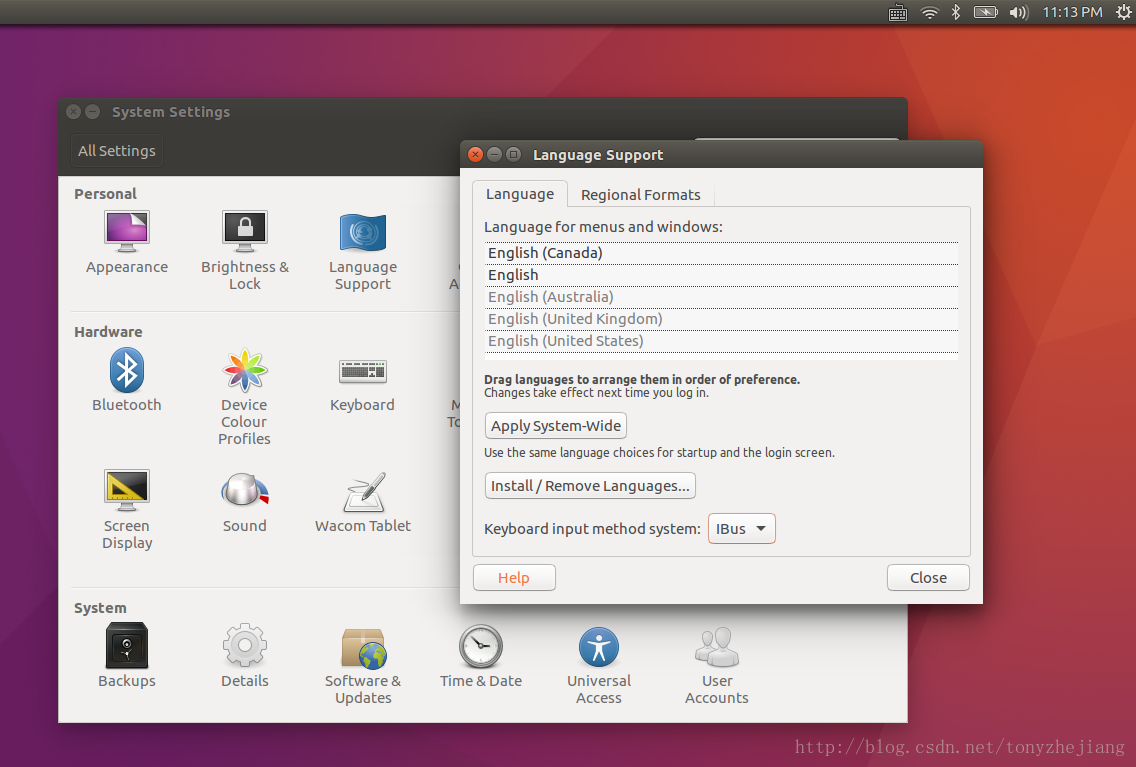
Task: Open Language Support in System Settings
Action: tap(362, 252)
